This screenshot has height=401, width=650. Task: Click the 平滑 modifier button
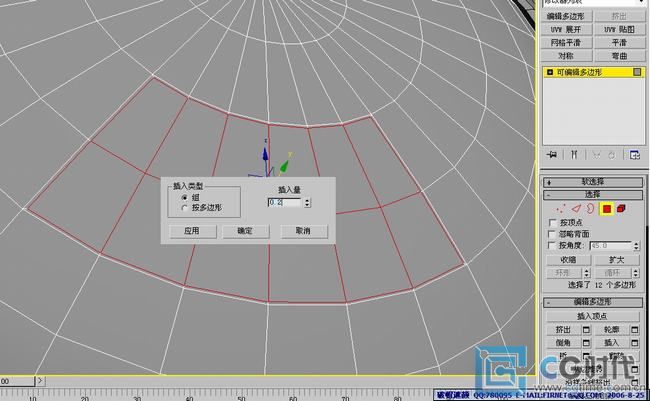click(619, 43)
